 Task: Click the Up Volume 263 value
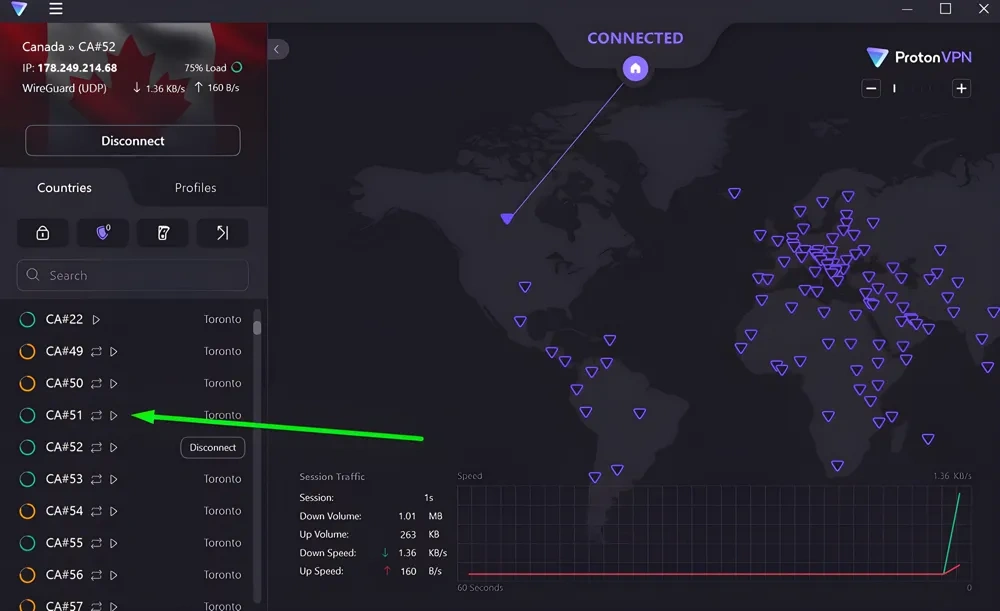click(408, 534)
